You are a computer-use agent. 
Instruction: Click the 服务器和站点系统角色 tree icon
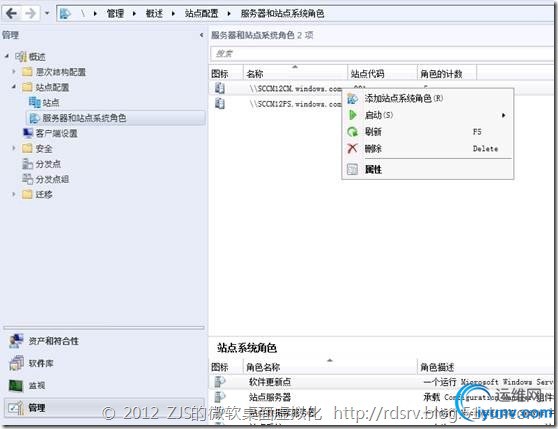[x=35, y=118]
